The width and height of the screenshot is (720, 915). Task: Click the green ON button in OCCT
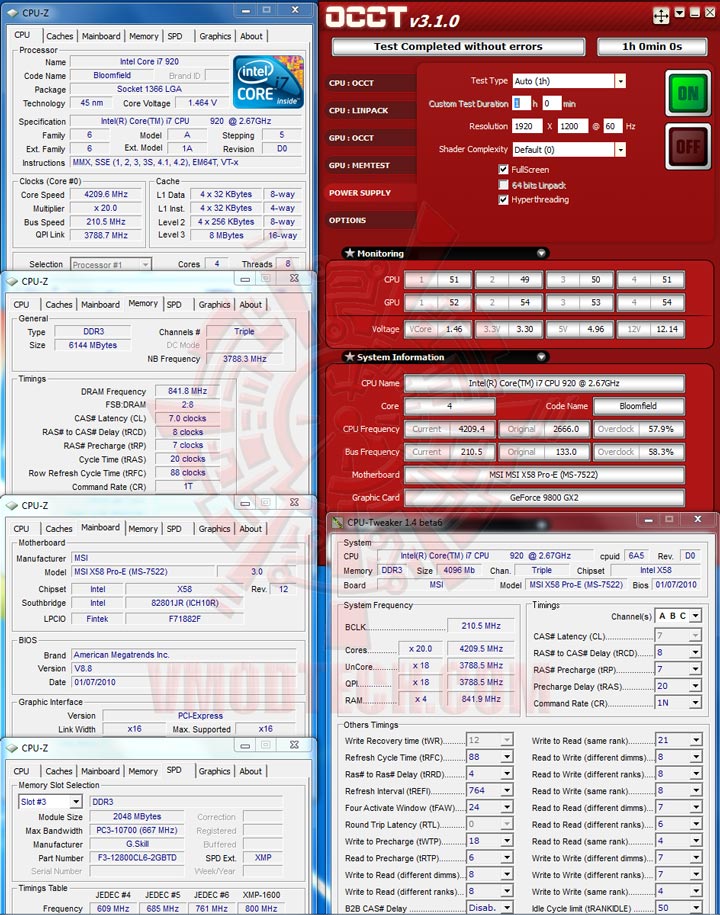pyautogui.click(x=688, y=93)
